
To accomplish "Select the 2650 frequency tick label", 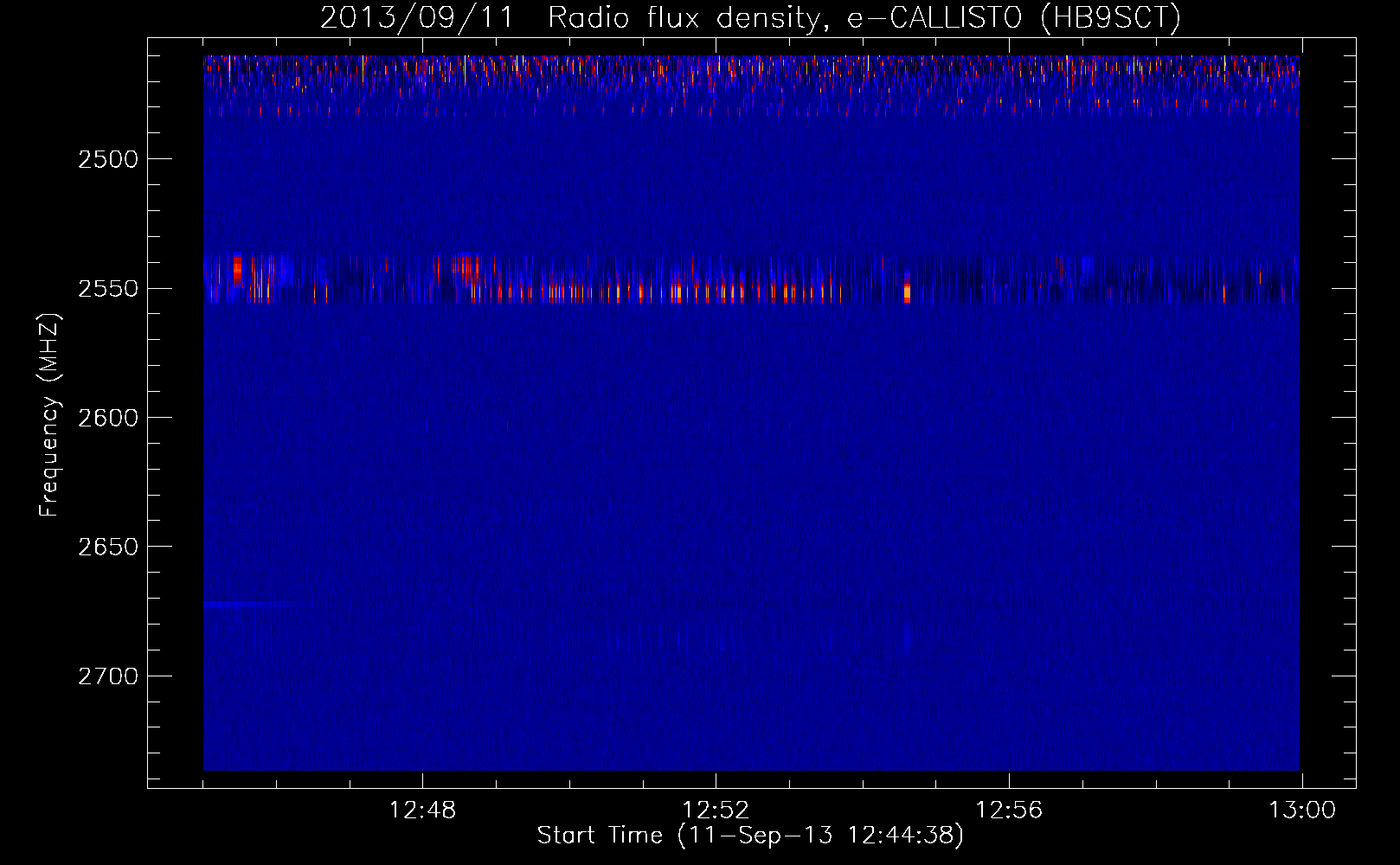I will 108,547.
